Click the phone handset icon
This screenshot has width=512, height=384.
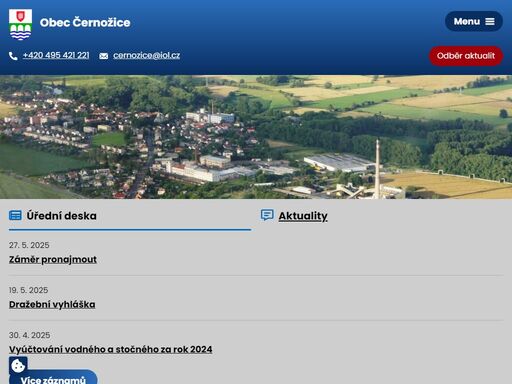(x=13, y=56)
